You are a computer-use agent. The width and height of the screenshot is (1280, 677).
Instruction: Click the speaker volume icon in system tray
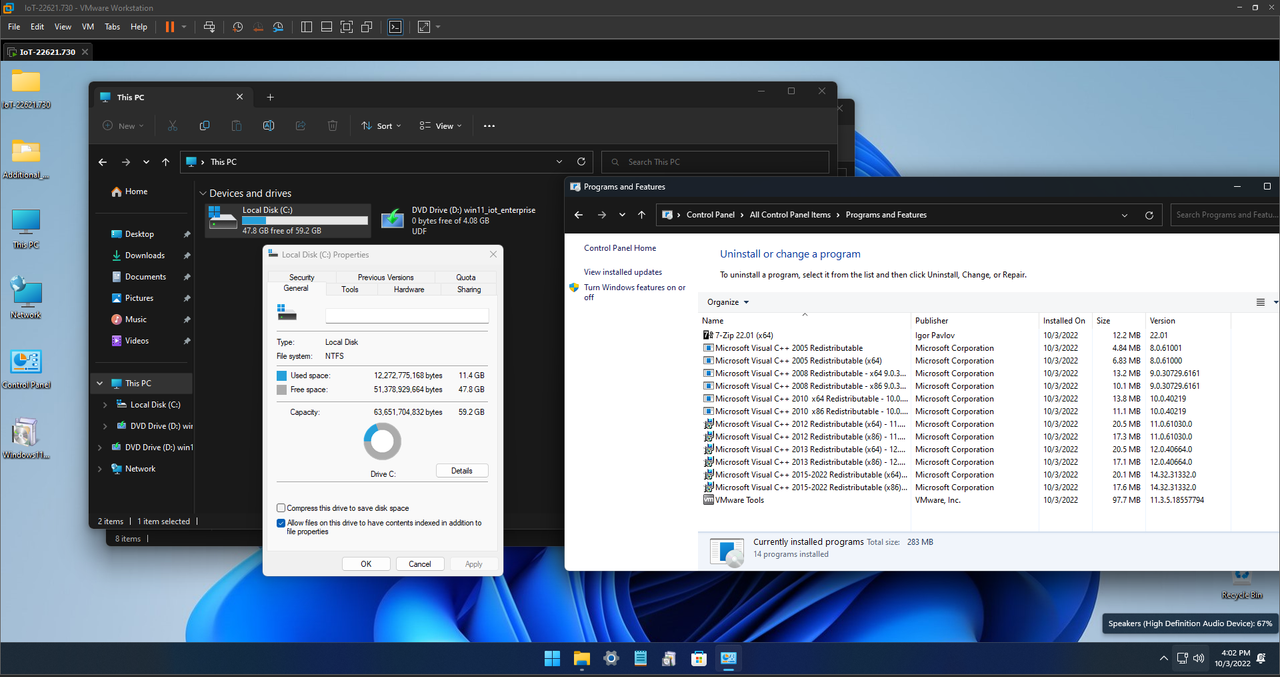click(1198, 658)
